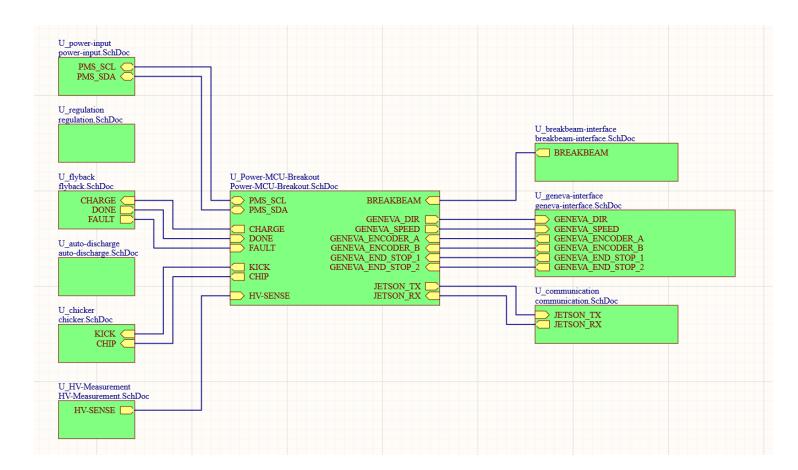The width and height of the screenshot is (798, 470).
Task: Select BREAKBEAM port on Power-MCU-Breakout
Action: point(432,200)
